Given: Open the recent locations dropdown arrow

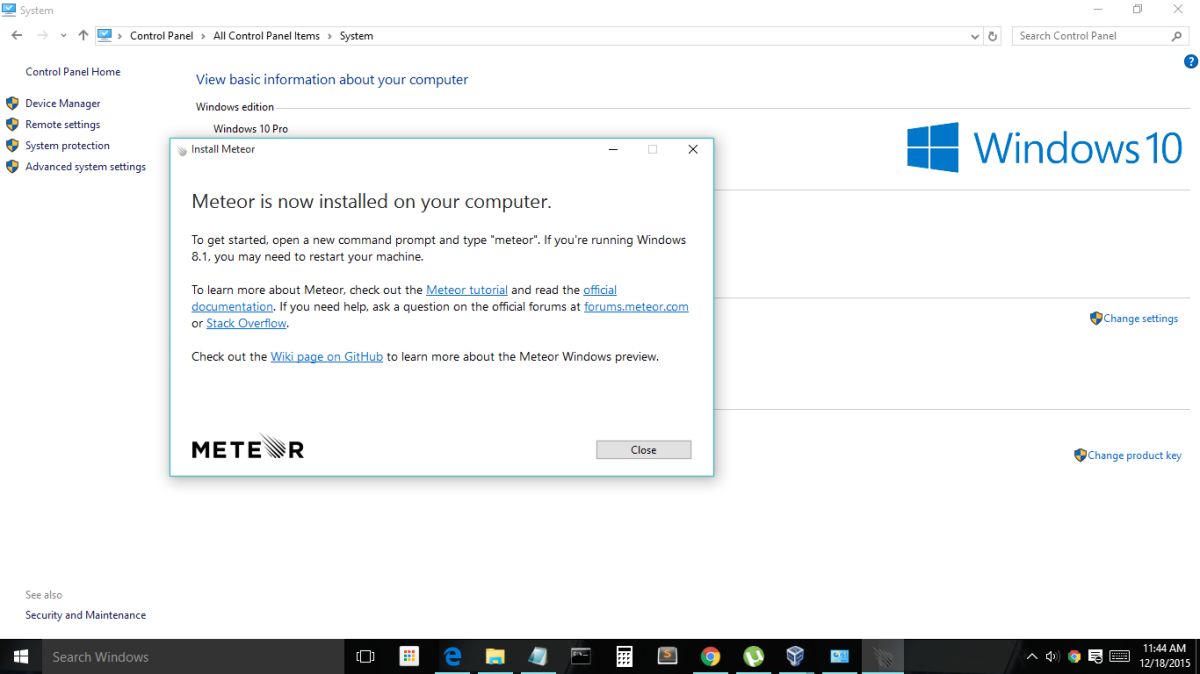Looking at the screenshot, I should click(63, 35).
